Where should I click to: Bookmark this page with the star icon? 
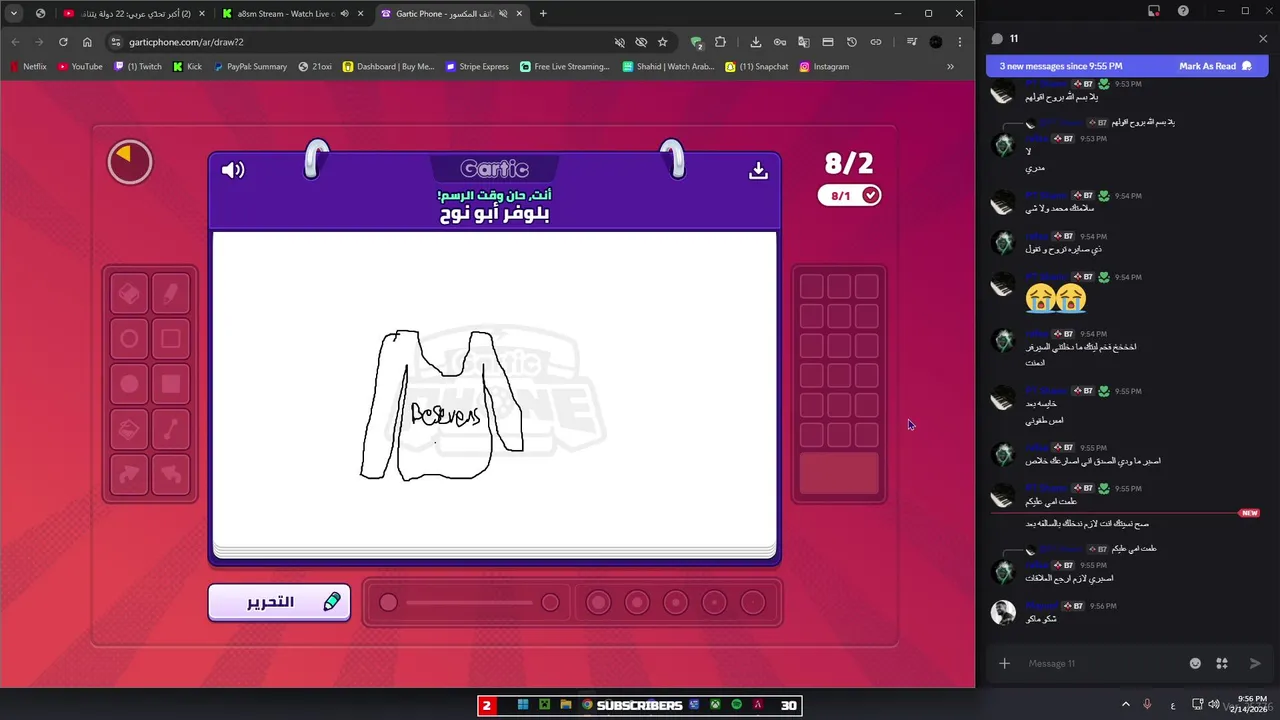pyautogui.click(x=662, y=42)
